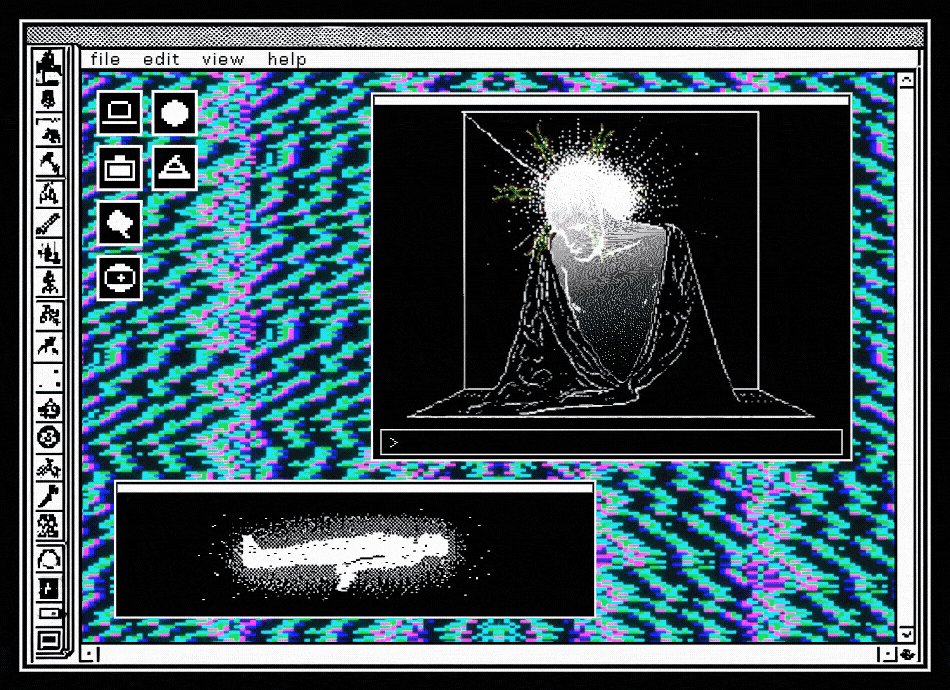This screenshot has width=950, height=690.
Task: Select the monitor icon at toolbar bottom
Action: [x=49, y=640]
